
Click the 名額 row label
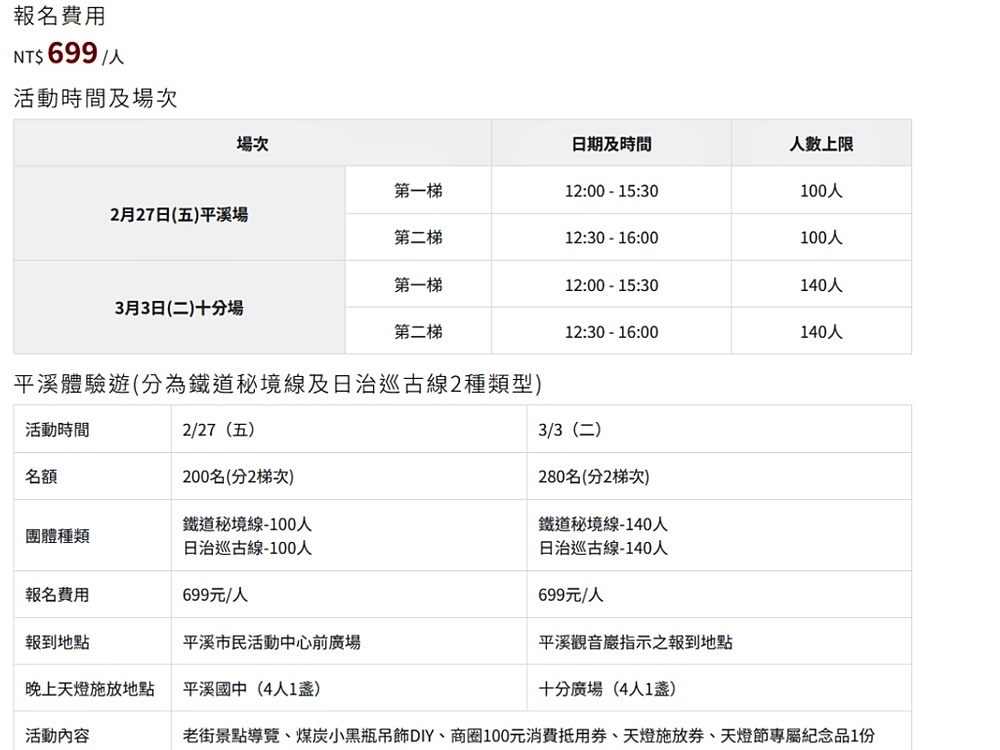click(41, 476)
